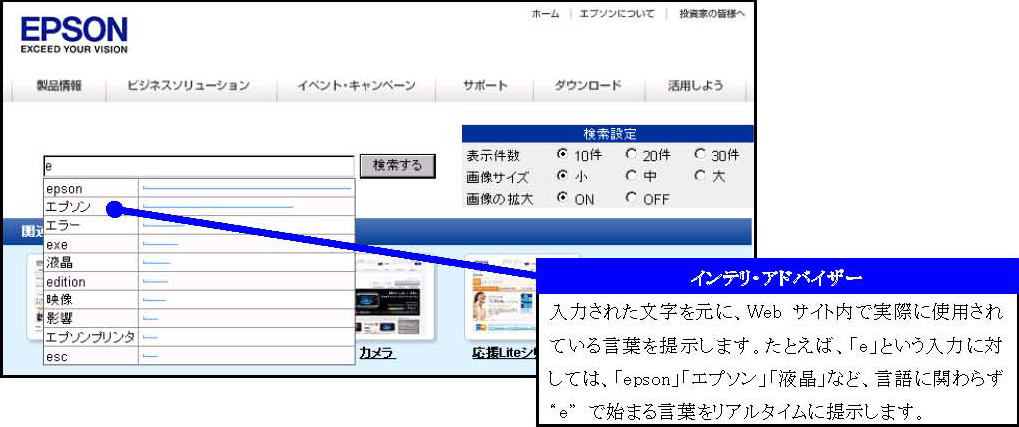Viewport: 1019px width, 427px height.
Task: Open the イベント・キャンペーン tab
Action: pyautogui.click(x=356, y=86)
